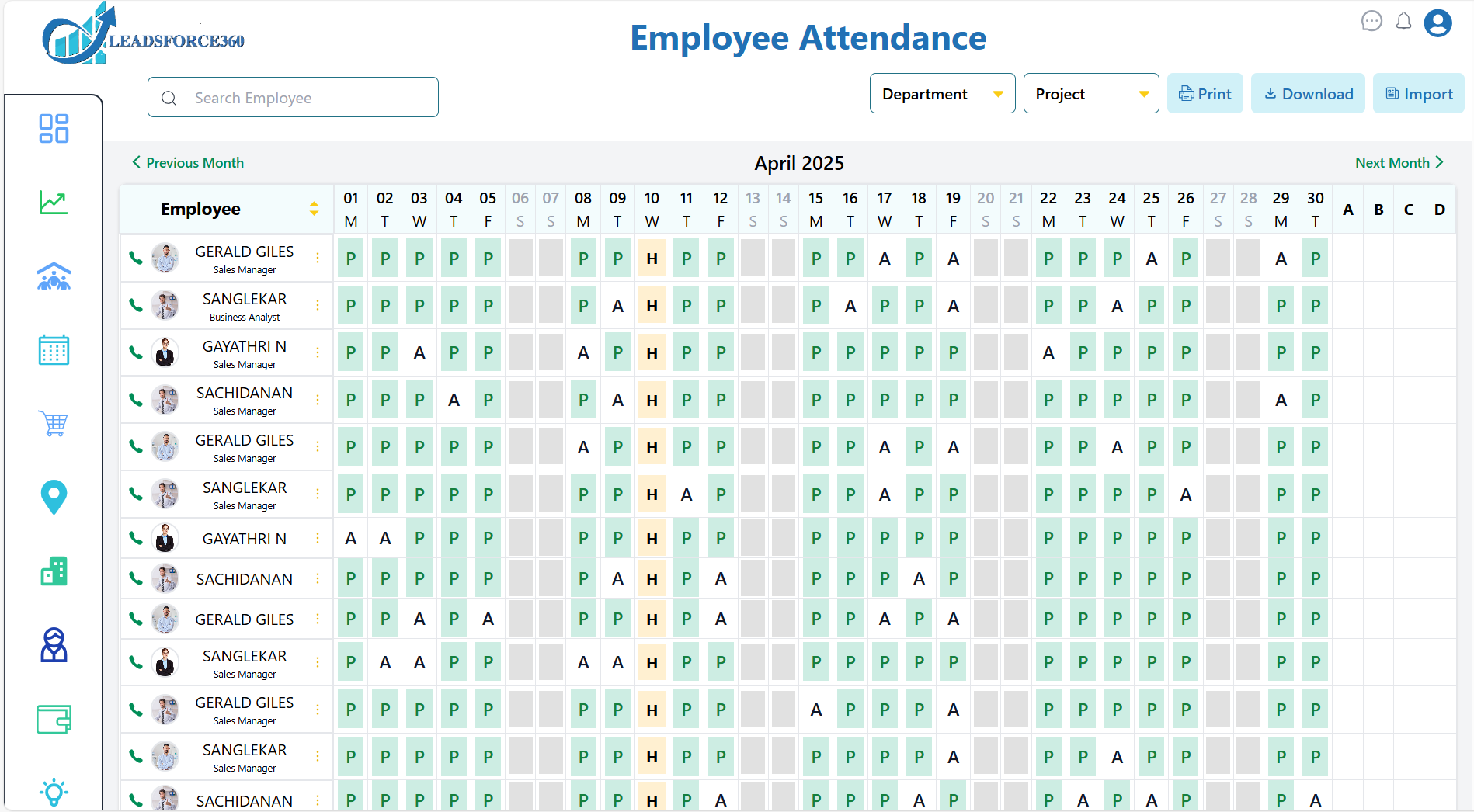Image resolution: width=1474 pixels, height=812 pixels.
Task: Open the calendar icon in sidebar
Action: point(54,350)
